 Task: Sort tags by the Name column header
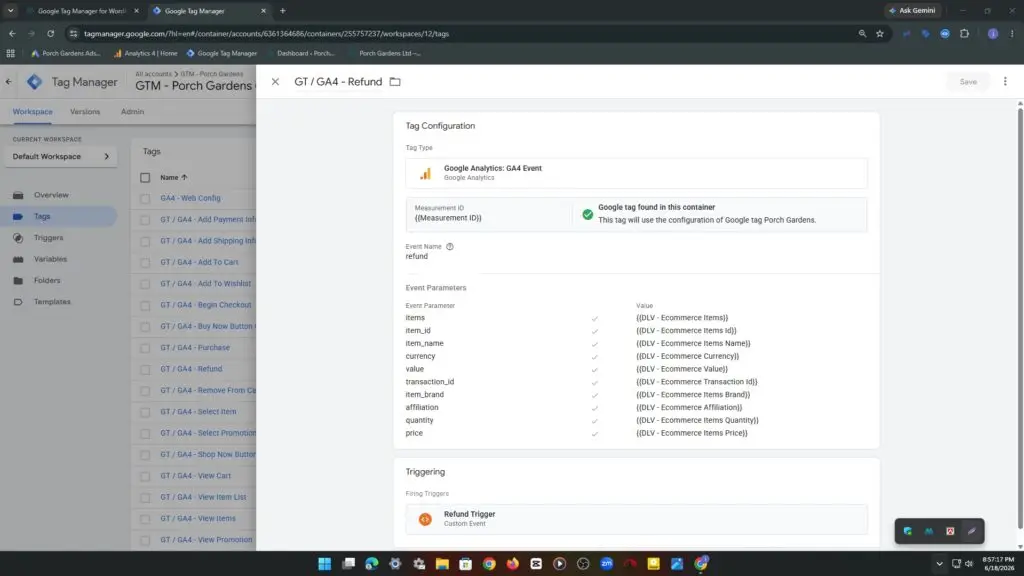[x=174, y=178]
